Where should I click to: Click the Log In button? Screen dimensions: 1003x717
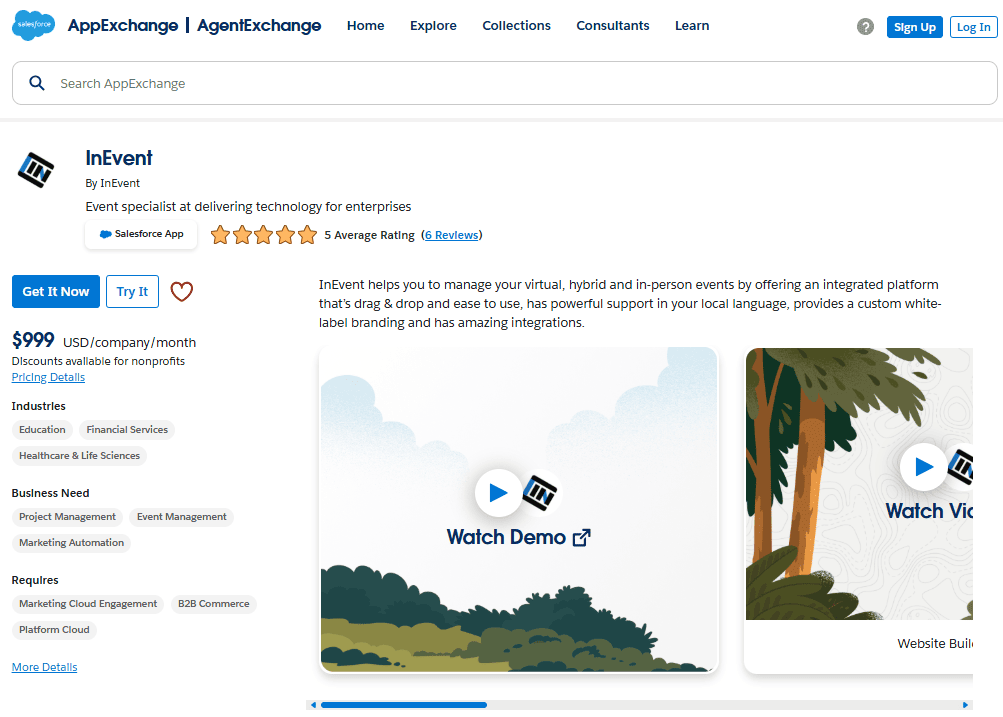(x=973, y=27)
